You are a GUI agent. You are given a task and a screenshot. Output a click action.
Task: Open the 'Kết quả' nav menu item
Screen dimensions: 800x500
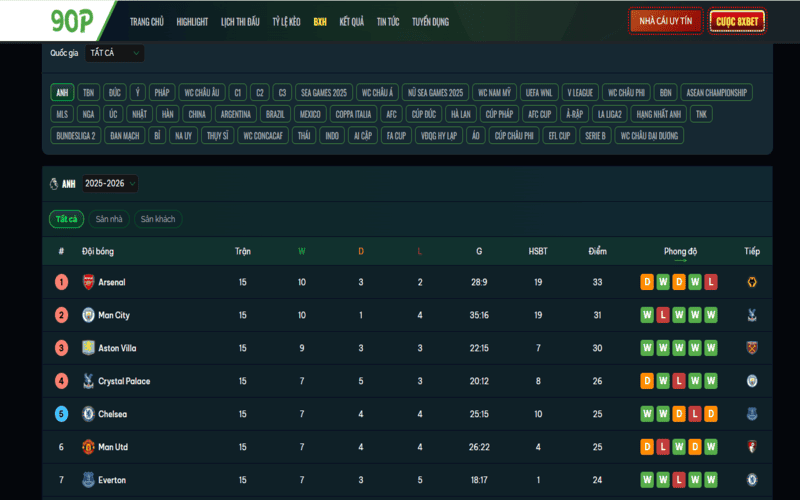click(351, 21)
